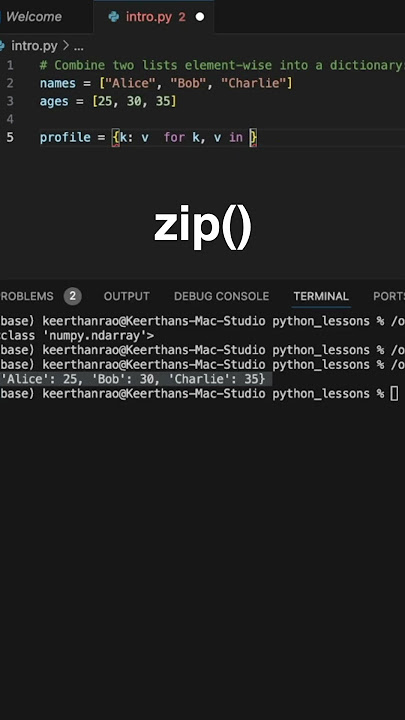This screenshot has width=405, height=720.
Task: Click the unsaved dot on intro.py tab
Action: pyautogui.click(x=200, y=17)
